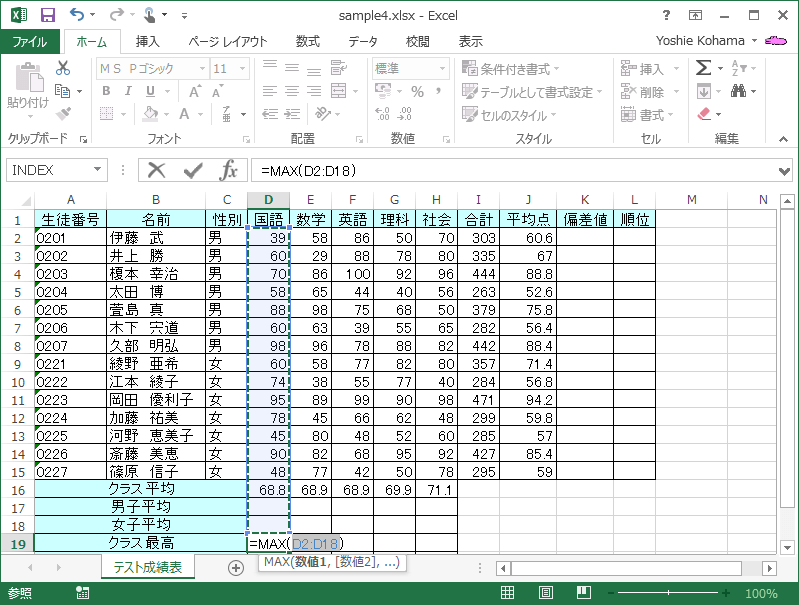
Task: Click the decrease indent icon
Action: [270, 114]
